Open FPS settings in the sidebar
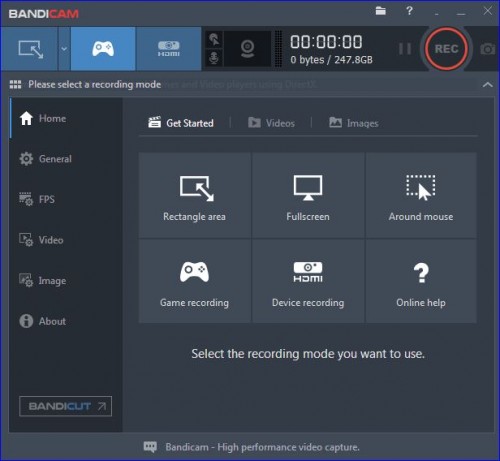This screenshot has width=500, height=461. point(66,199)
